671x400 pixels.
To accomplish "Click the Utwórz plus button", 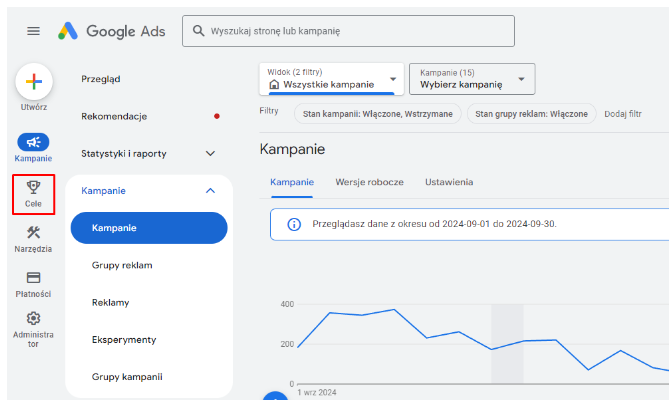I will 34,82.
